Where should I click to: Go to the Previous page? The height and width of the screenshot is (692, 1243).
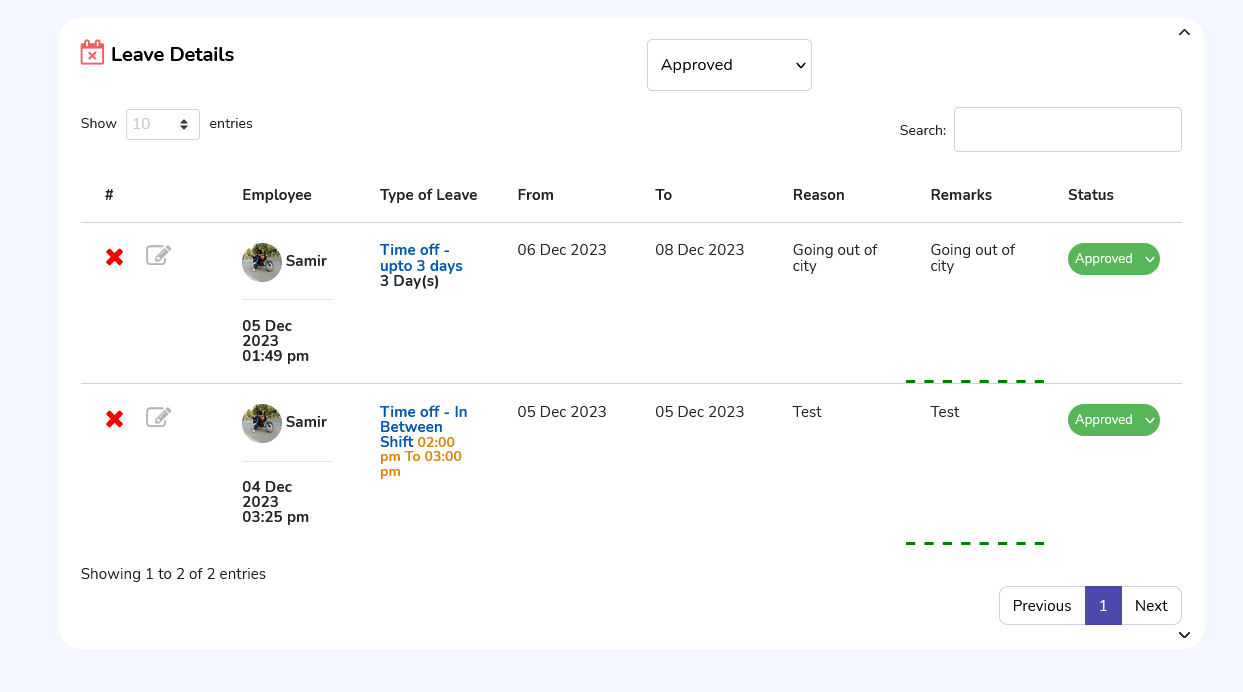[x=1041, y=606]
